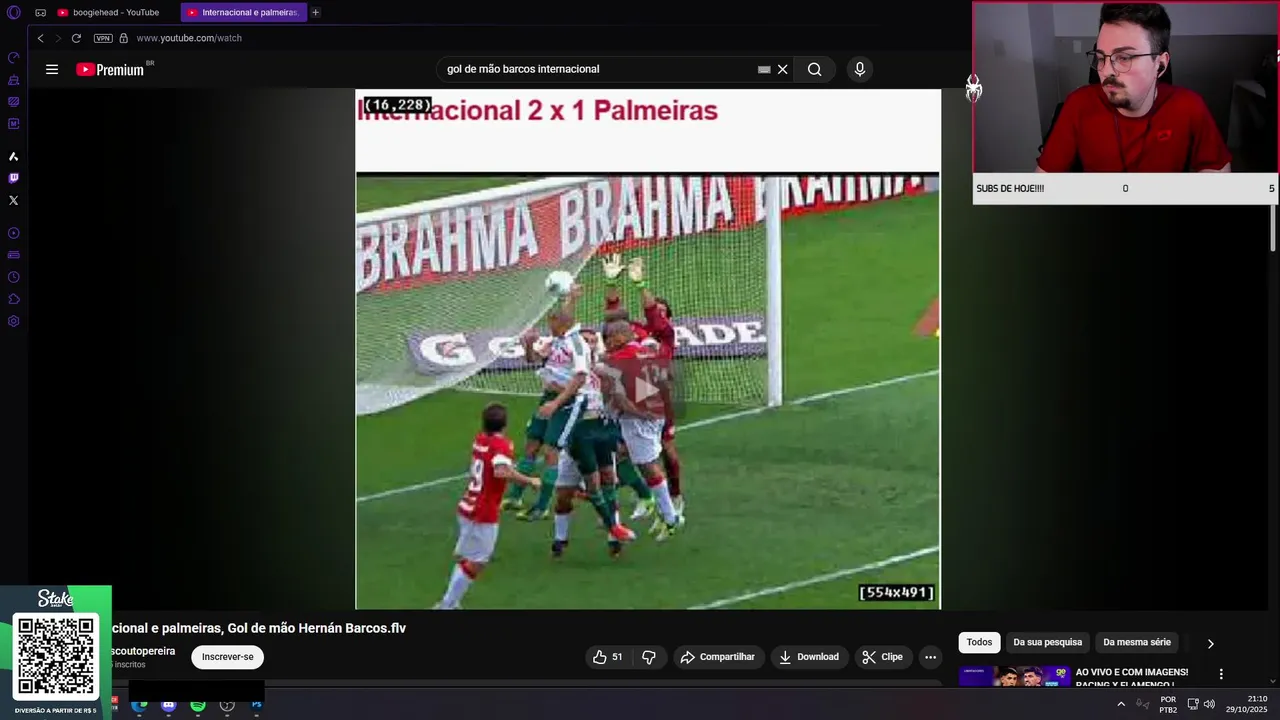The height and width of the screenshot is (720, 1280).
Task: Click the padlock site security icon
Action: pos(124,38)
